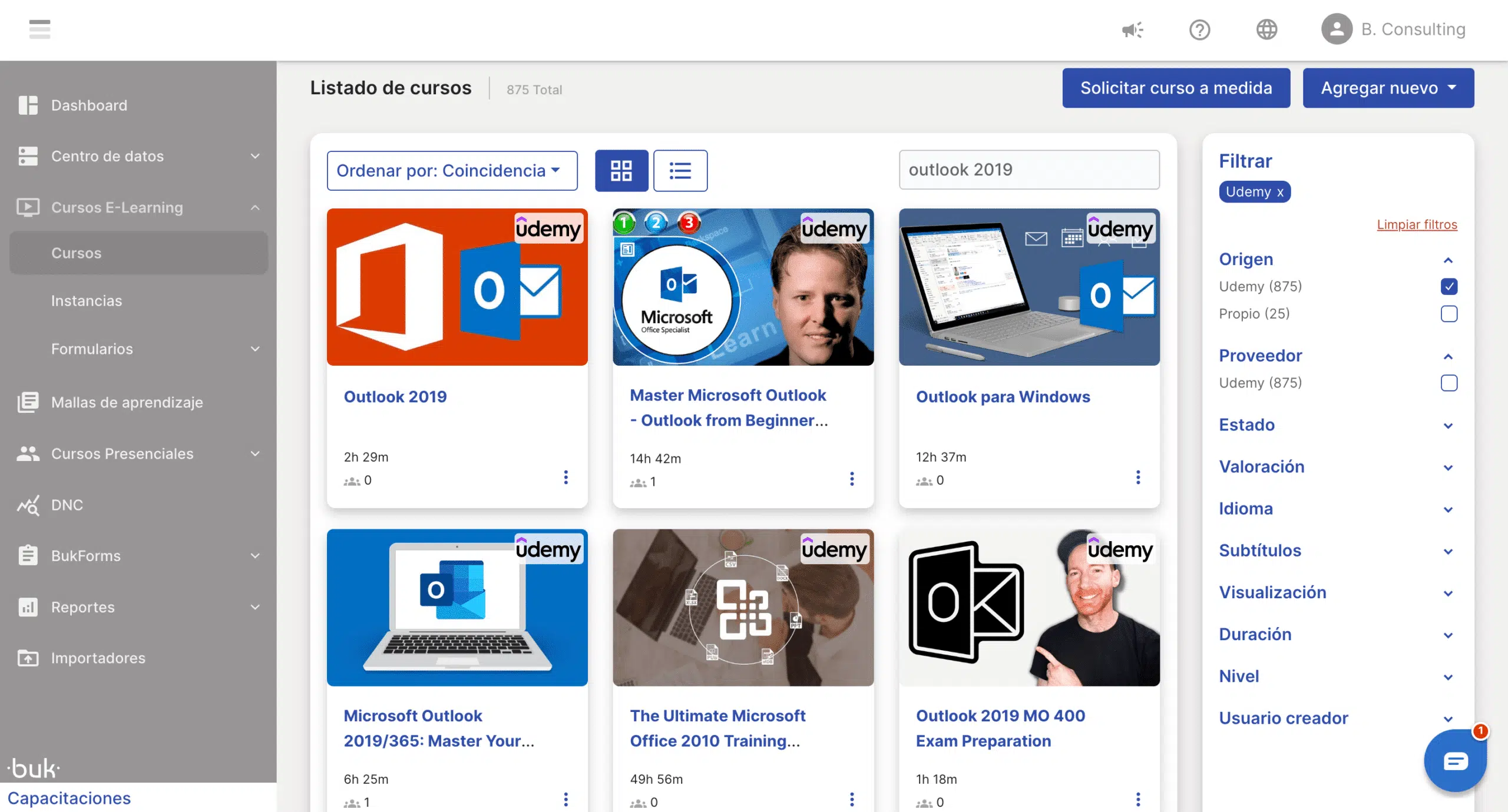Image resolution: width=1508 pixels, height=812 pixels.
Task: Open Formularios in the sidebar
Action: (92, 349)
